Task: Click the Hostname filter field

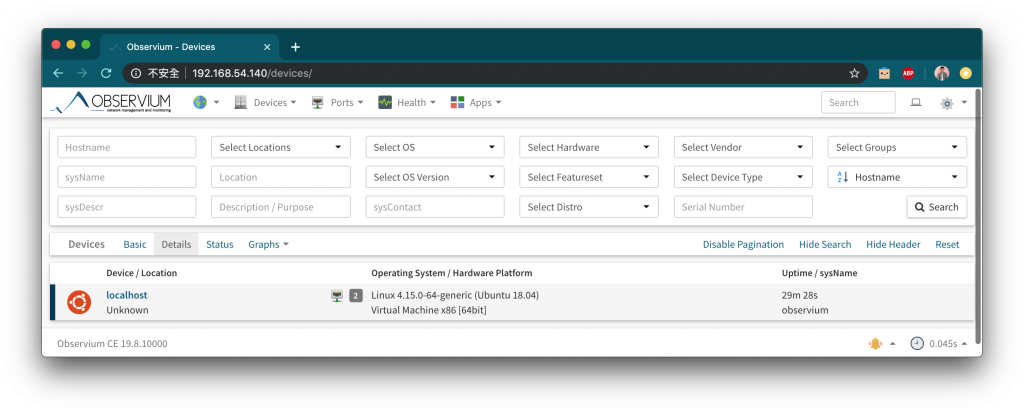Action: click(x=127, y=148)
